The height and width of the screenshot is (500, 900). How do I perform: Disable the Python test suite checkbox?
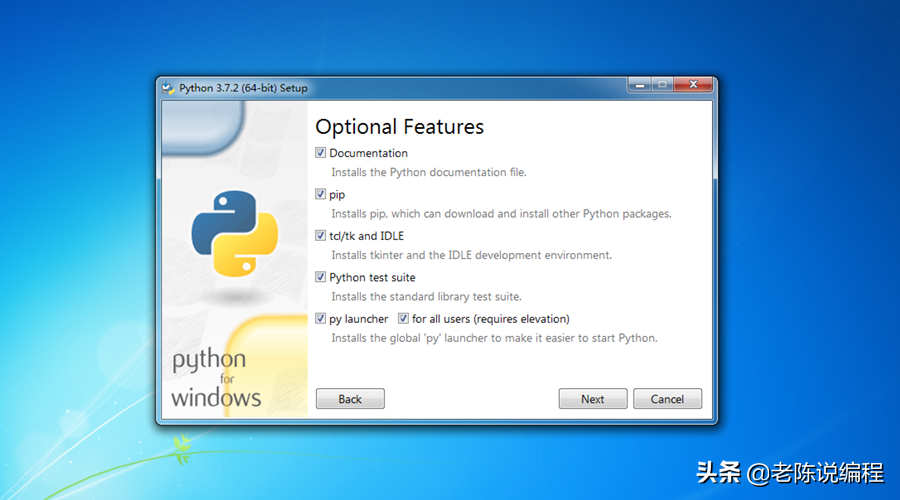pyautogui.click(x=320, y=277)
